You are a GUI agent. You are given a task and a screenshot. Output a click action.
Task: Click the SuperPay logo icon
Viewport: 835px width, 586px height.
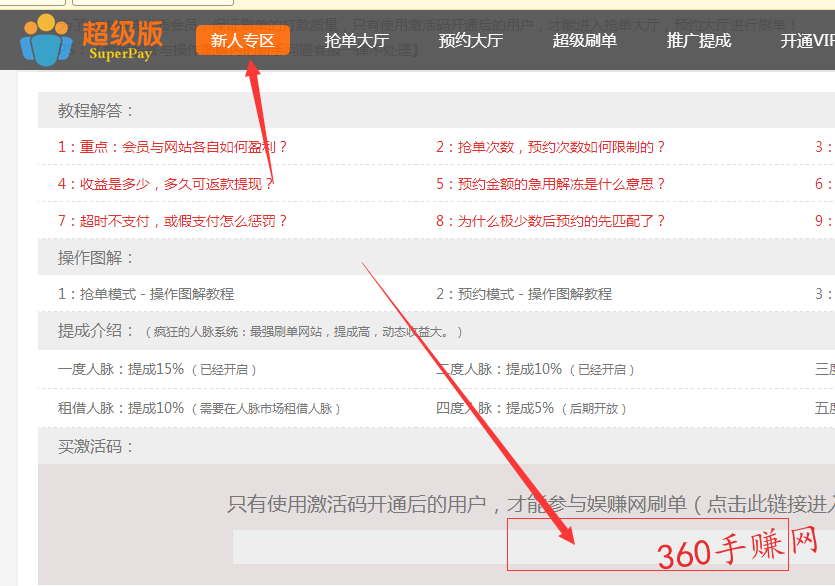[x=47, y=37]
